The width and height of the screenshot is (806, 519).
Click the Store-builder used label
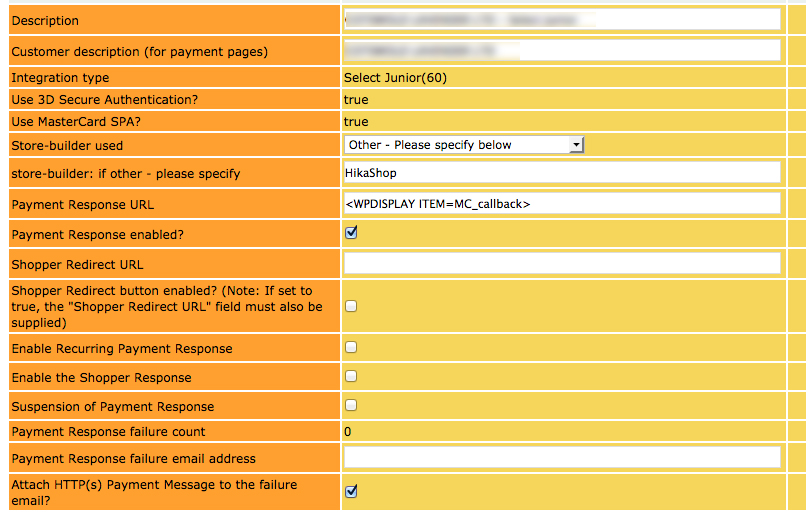(x=67, y=146)
